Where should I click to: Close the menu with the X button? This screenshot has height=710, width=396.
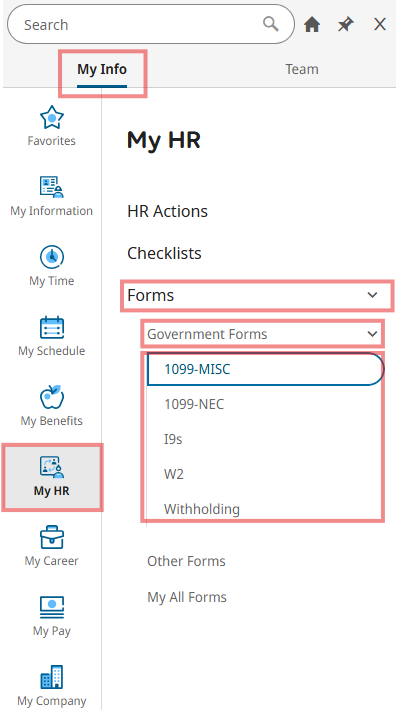point(380,24)
